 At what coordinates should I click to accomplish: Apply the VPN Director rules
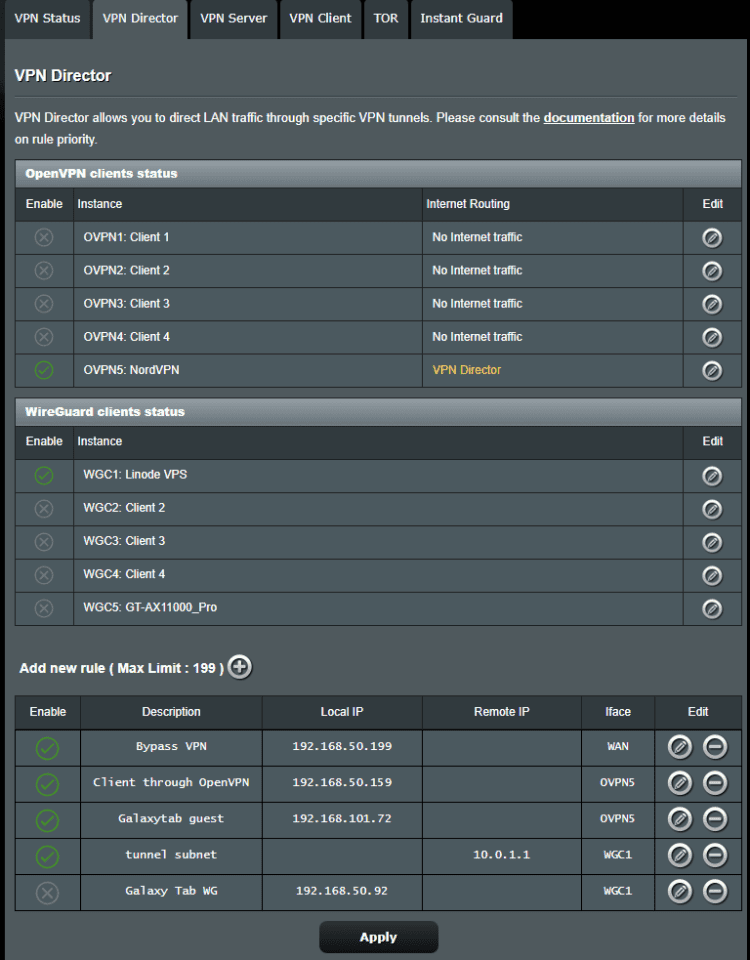point(378,936)
